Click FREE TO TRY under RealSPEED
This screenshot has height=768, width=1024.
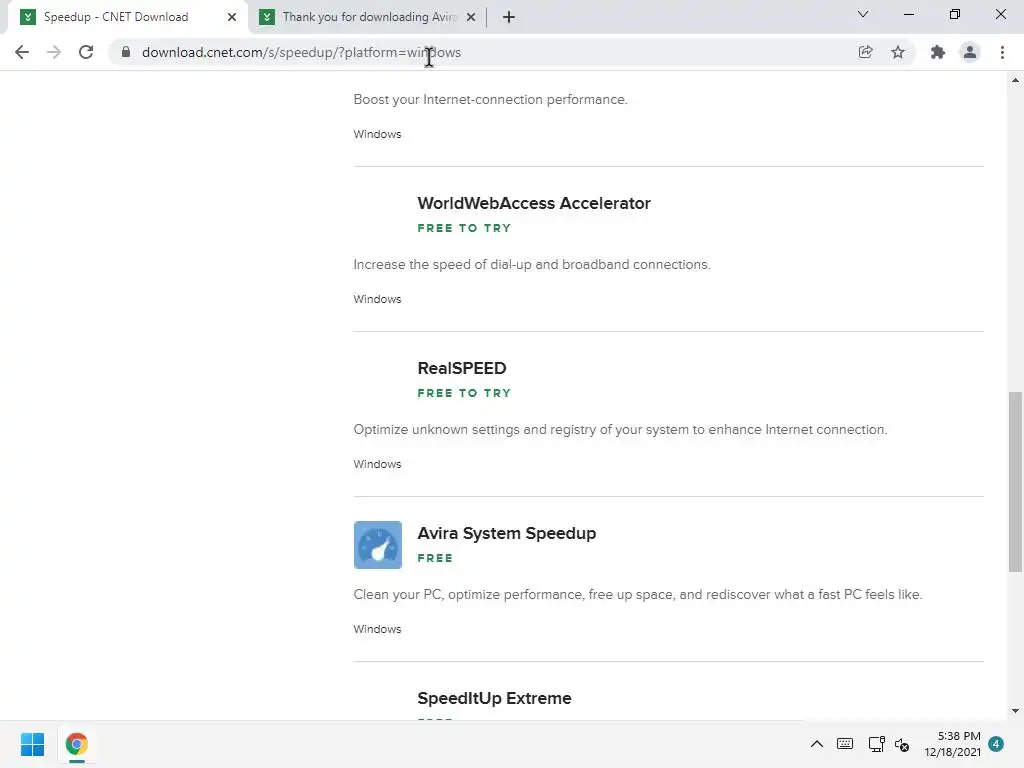pos(464,393)
